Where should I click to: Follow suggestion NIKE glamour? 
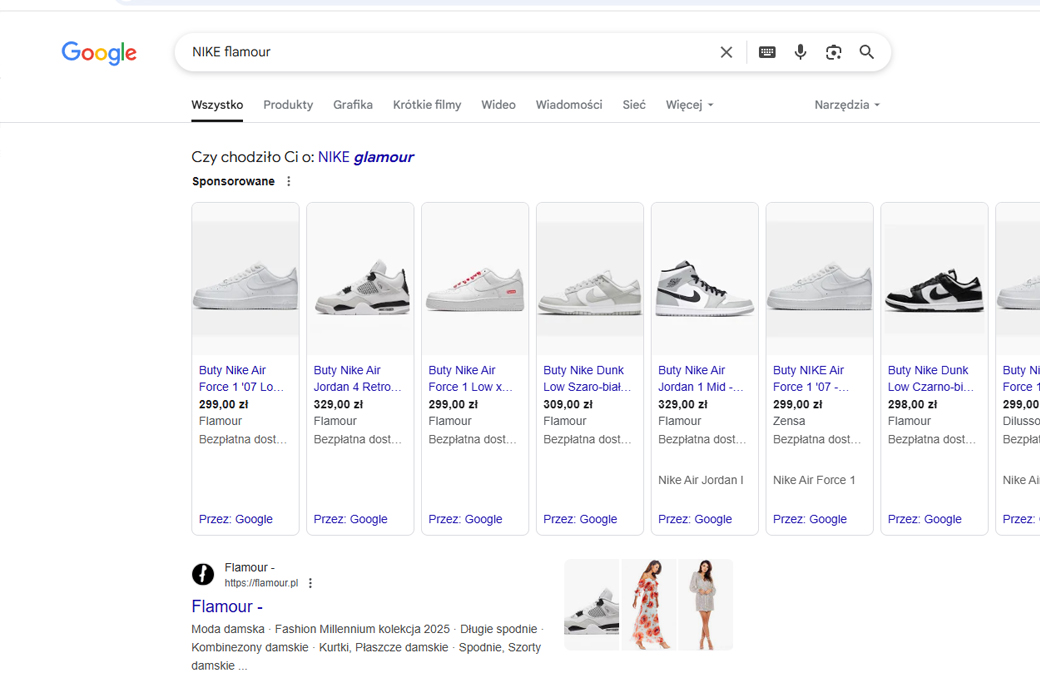[366, 157]
